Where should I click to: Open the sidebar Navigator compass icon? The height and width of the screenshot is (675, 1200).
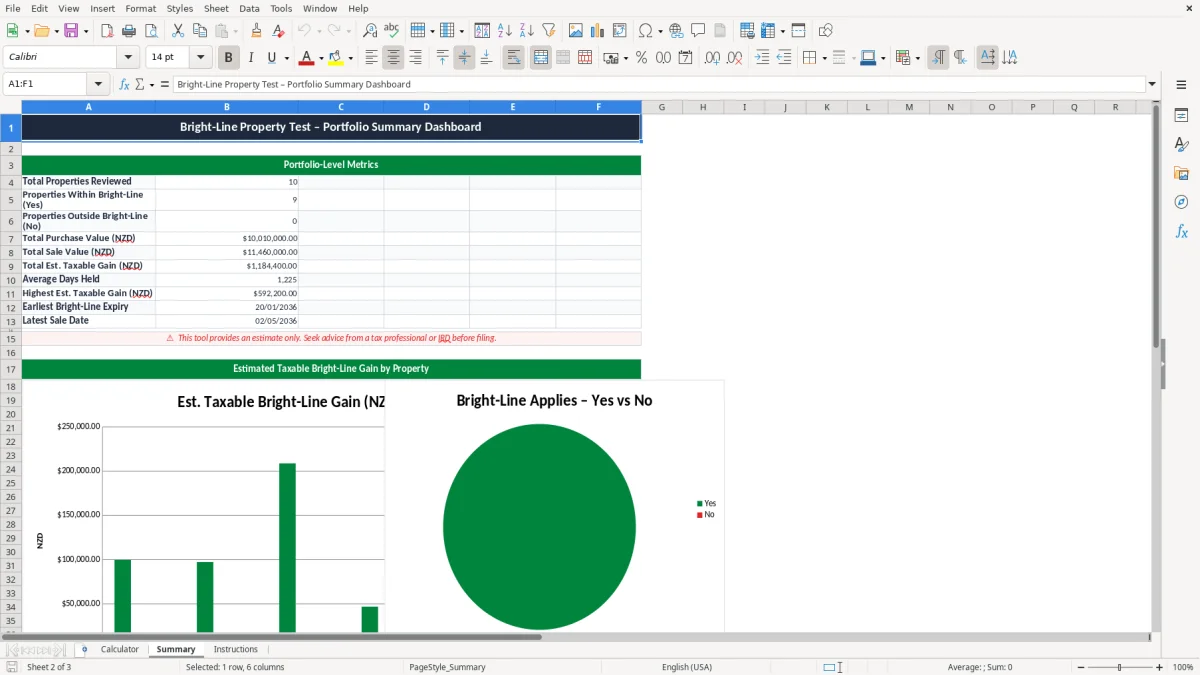(1181, 202)
